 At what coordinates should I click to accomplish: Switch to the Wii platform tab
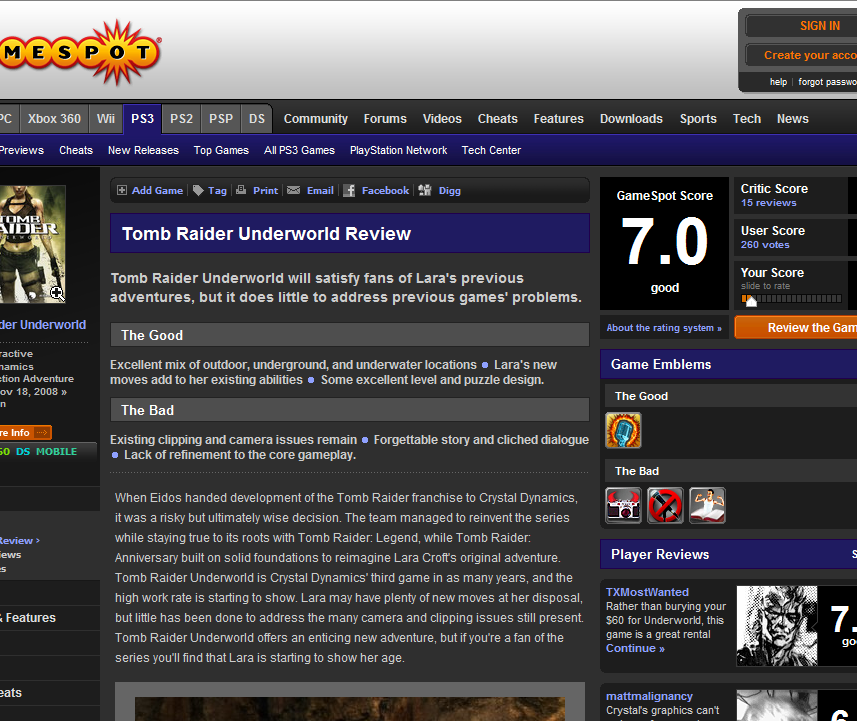pos(105,119)
